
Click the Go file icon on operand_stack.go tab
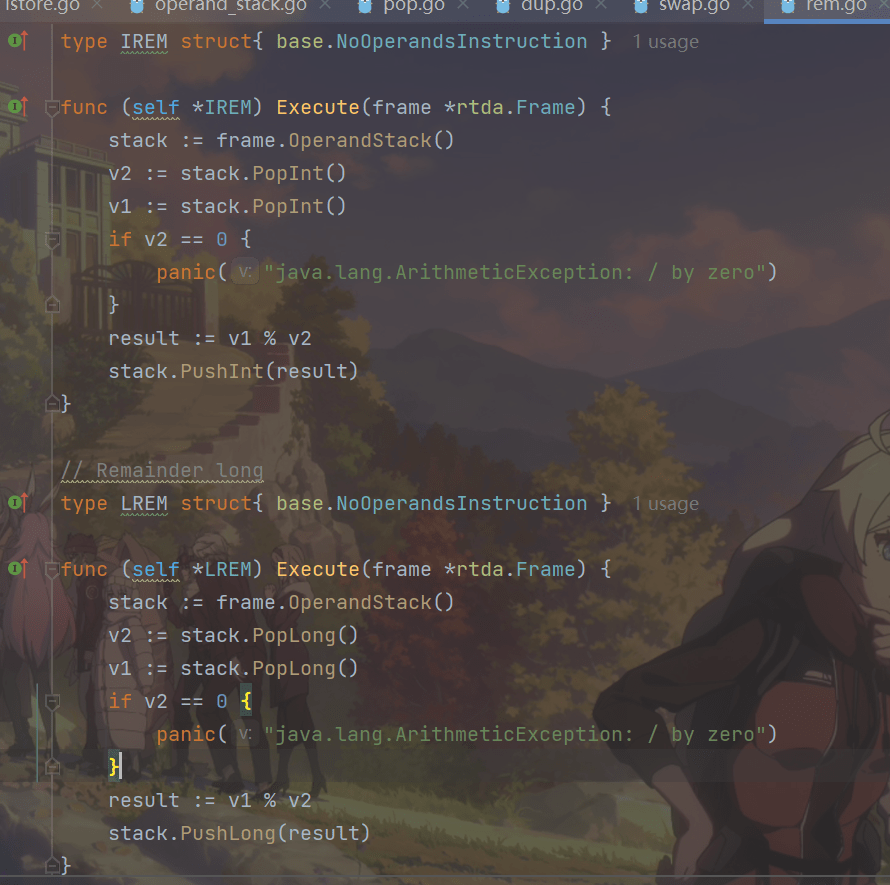point(136,7)
